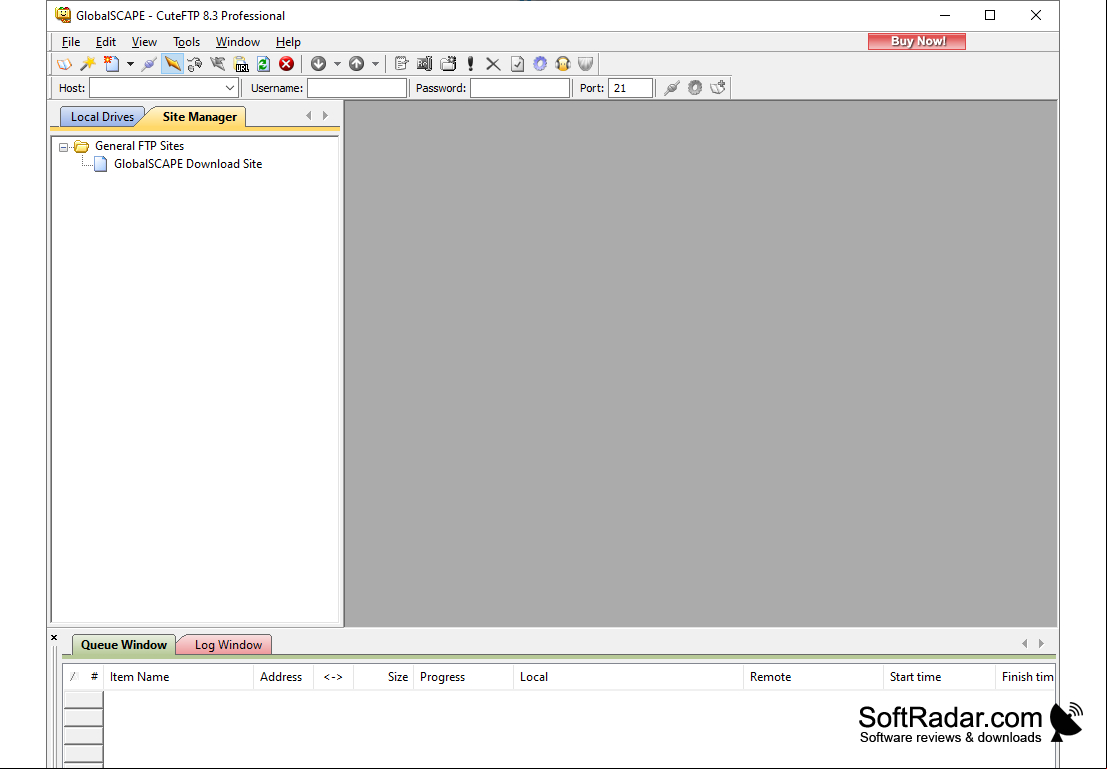Click the Upload arrow icon
1107x769 pixels.
click(357, 64)
